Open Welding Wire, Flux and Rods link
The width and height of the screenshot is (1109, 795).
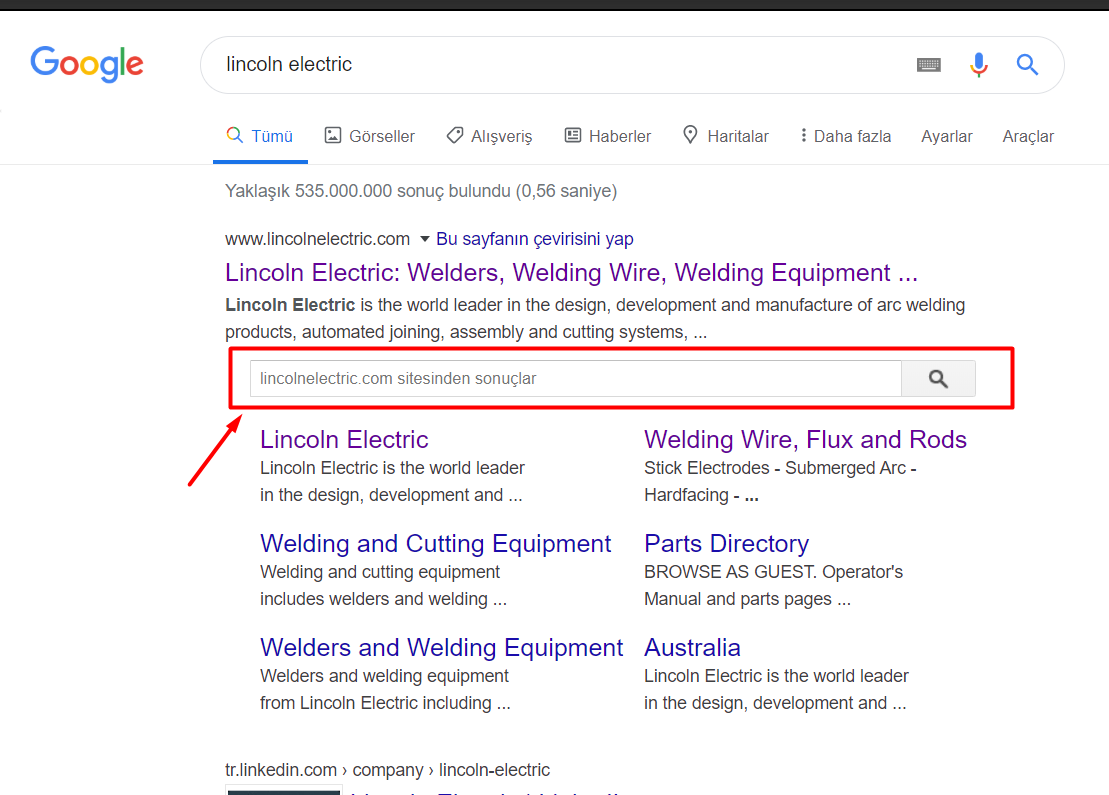coord(805,439)
